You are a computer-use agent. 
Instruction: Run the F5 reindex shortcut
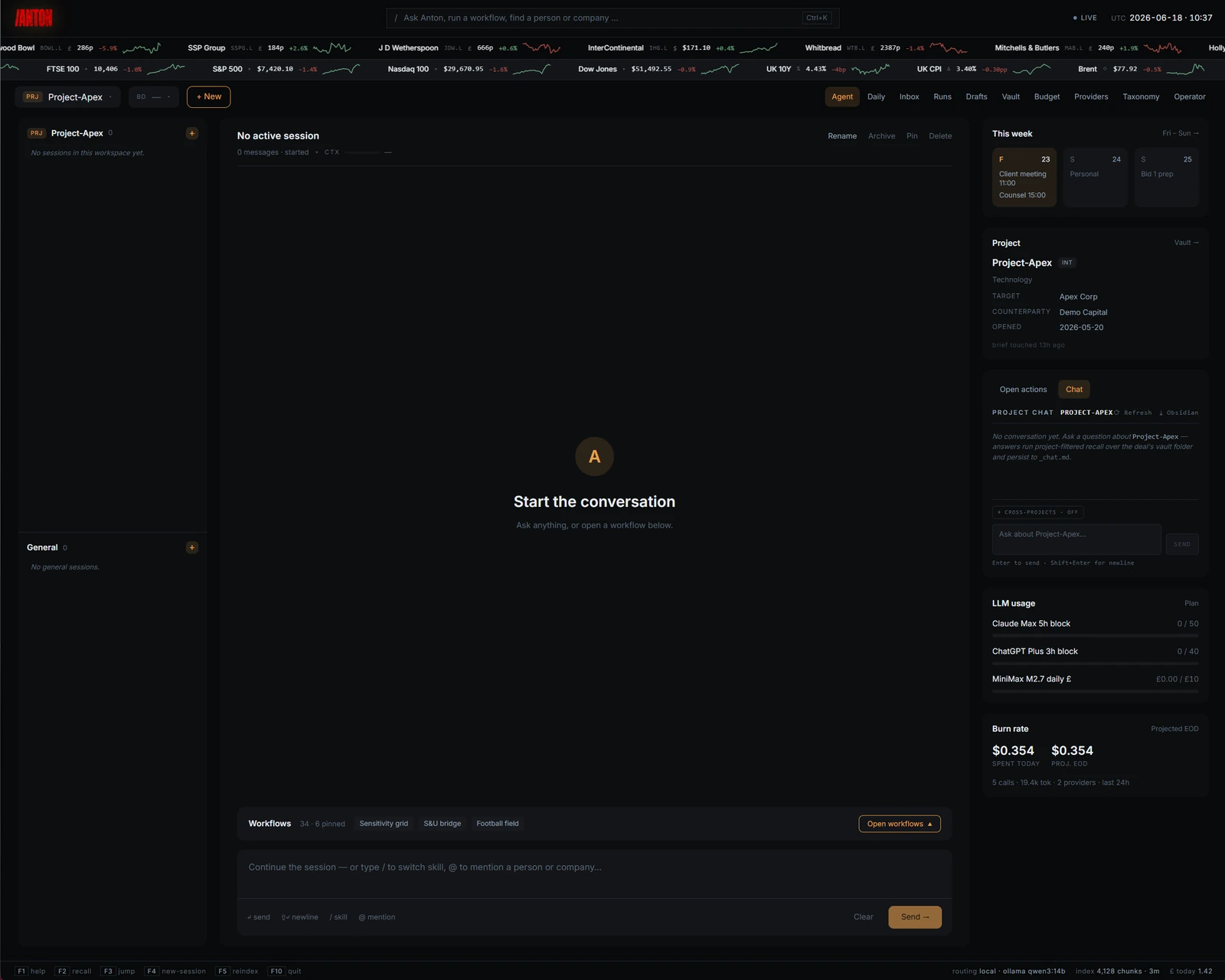(x=237, y=971)
